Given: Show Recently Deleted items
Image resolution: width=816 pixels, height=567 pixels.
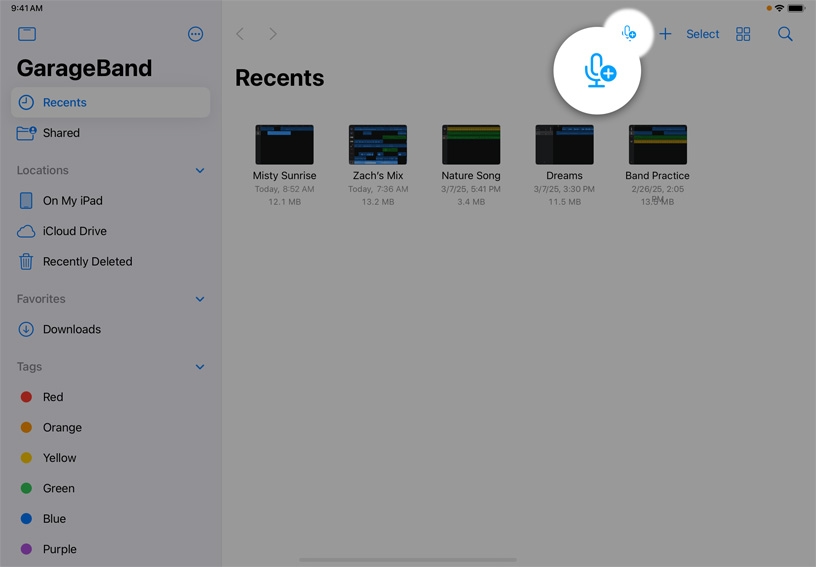Looking at the screenshot, I should (87, 262).
